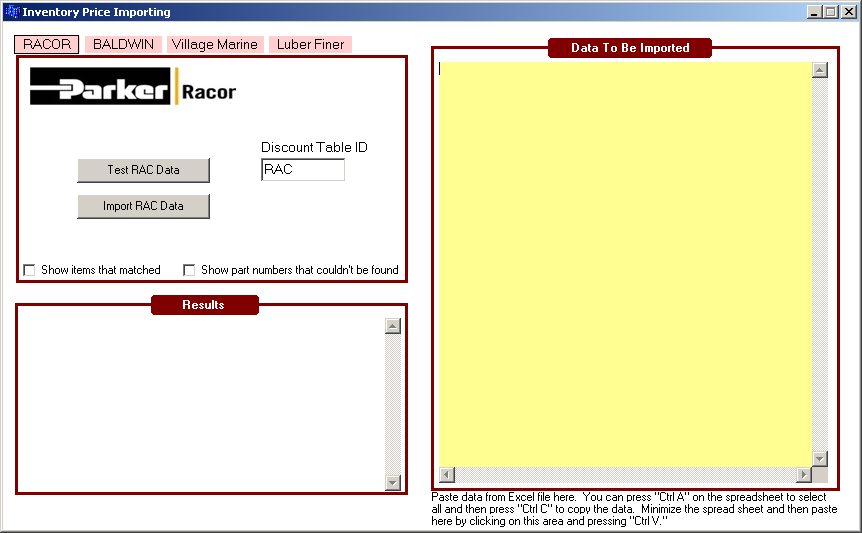Click the import data area's scroll down arrow

click(x=820, y=459)
